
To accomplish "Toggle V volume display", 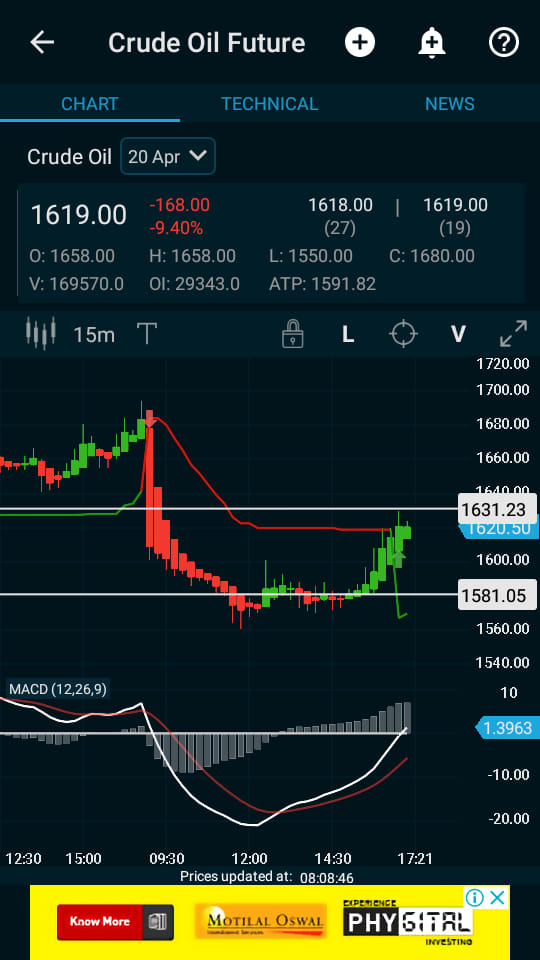I will (458, 334).
